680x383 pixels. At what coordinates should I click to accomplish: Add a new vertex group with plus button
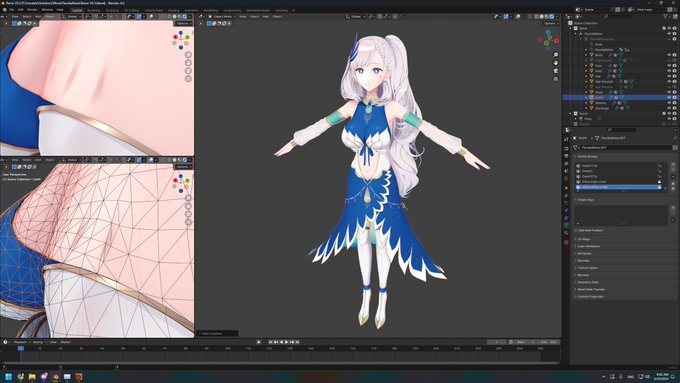pos(673,165)
